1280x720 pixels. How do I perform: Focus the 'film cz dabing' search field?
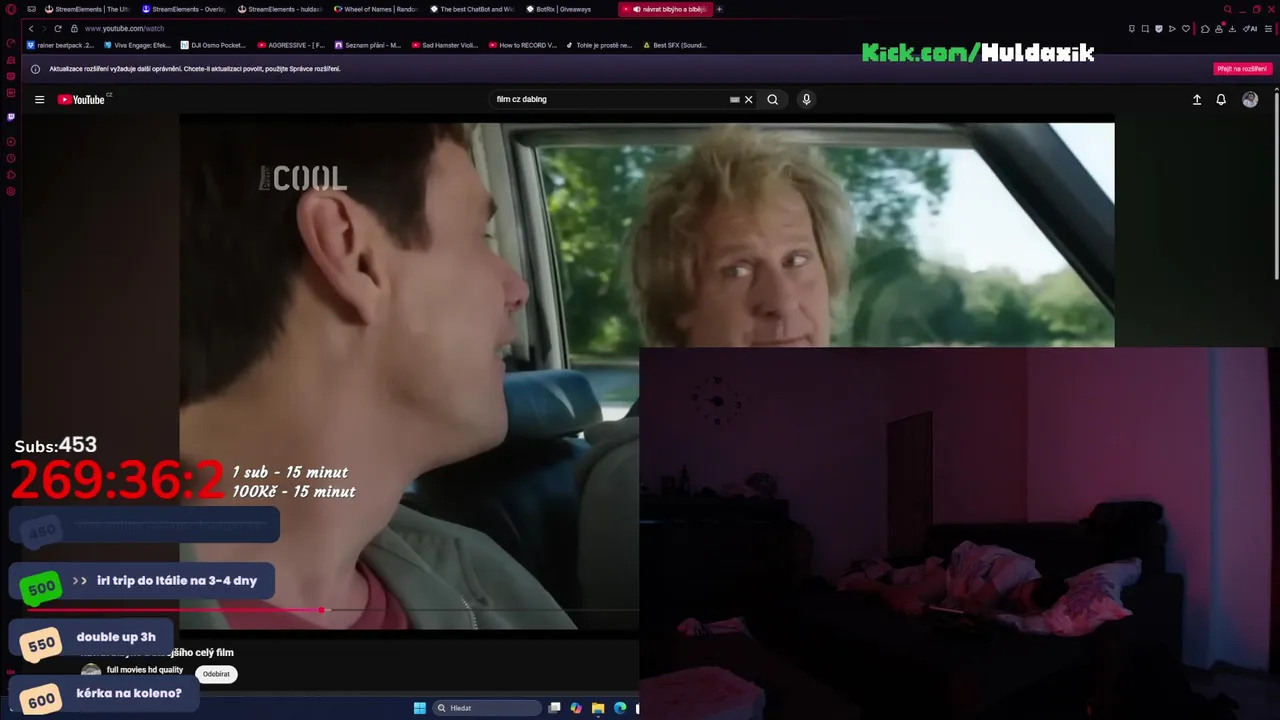[610, 99]
